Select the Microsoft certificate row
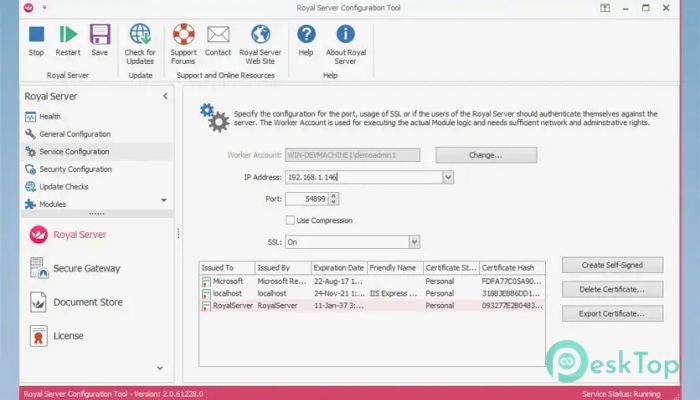 point(372,281)
